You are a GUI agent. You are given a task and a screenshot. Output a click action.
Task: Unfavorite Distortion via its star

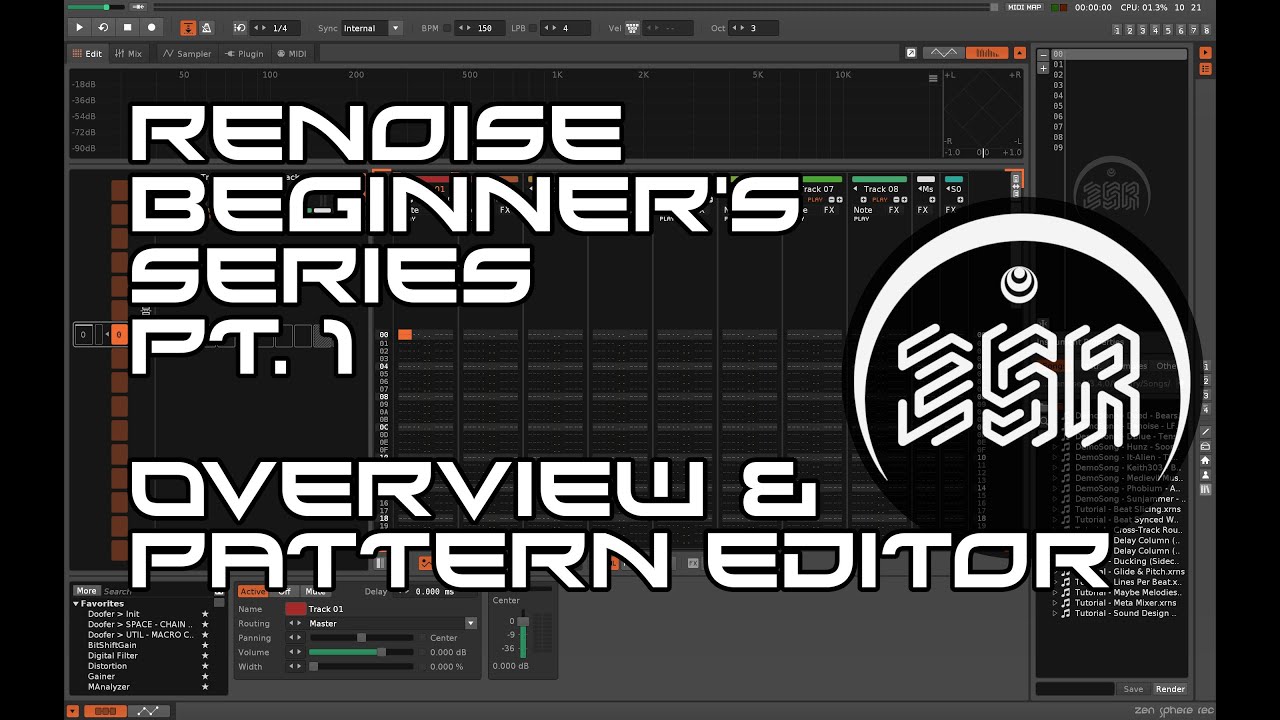pos(205,666)
